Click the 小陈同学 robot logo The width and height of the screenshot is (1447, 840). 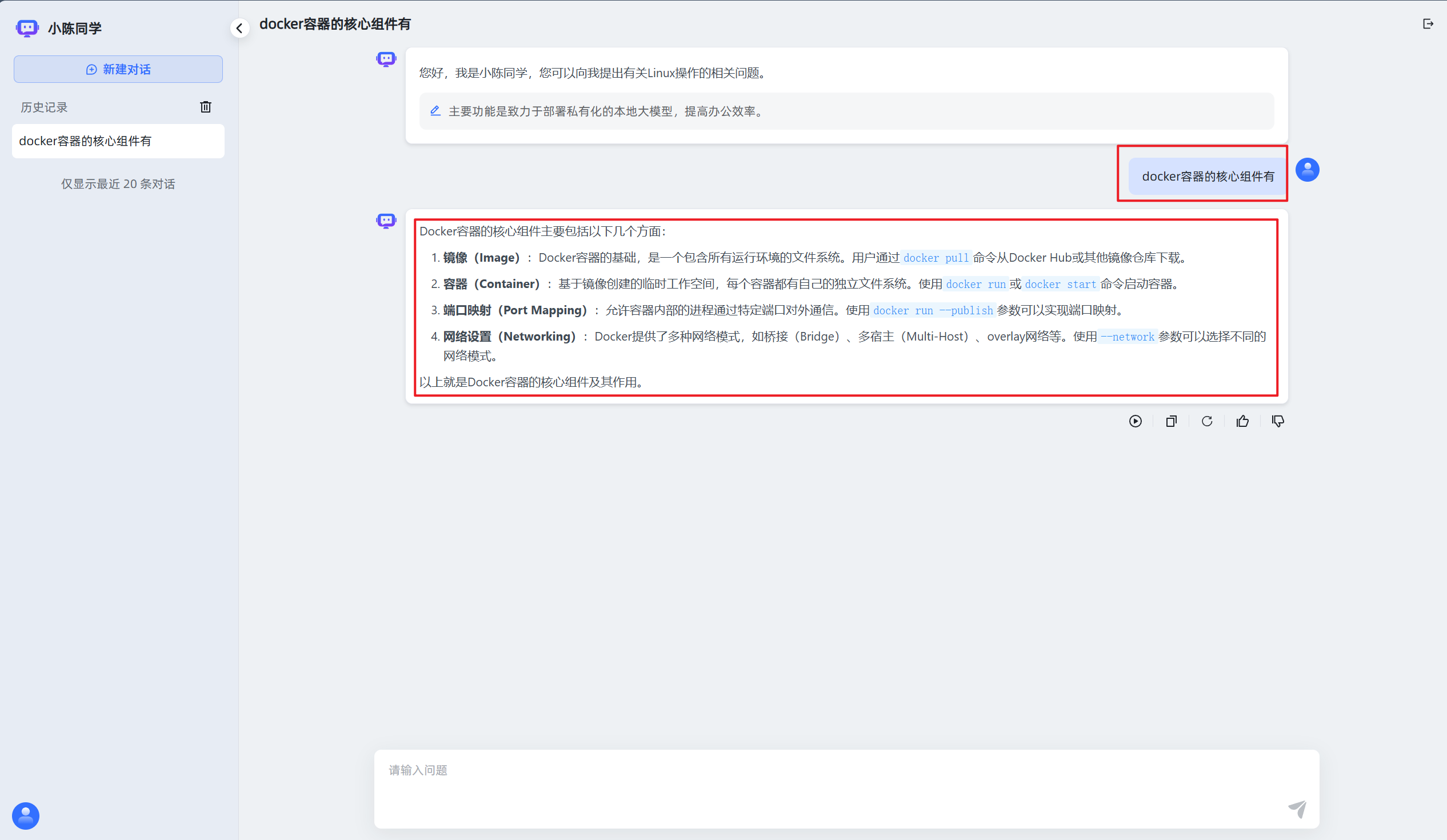point(27,28)
